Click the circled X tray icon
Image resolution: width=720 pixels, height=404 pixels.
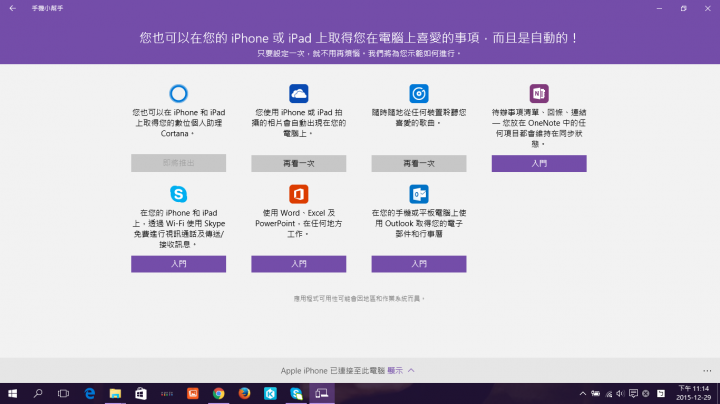(646, 393)
